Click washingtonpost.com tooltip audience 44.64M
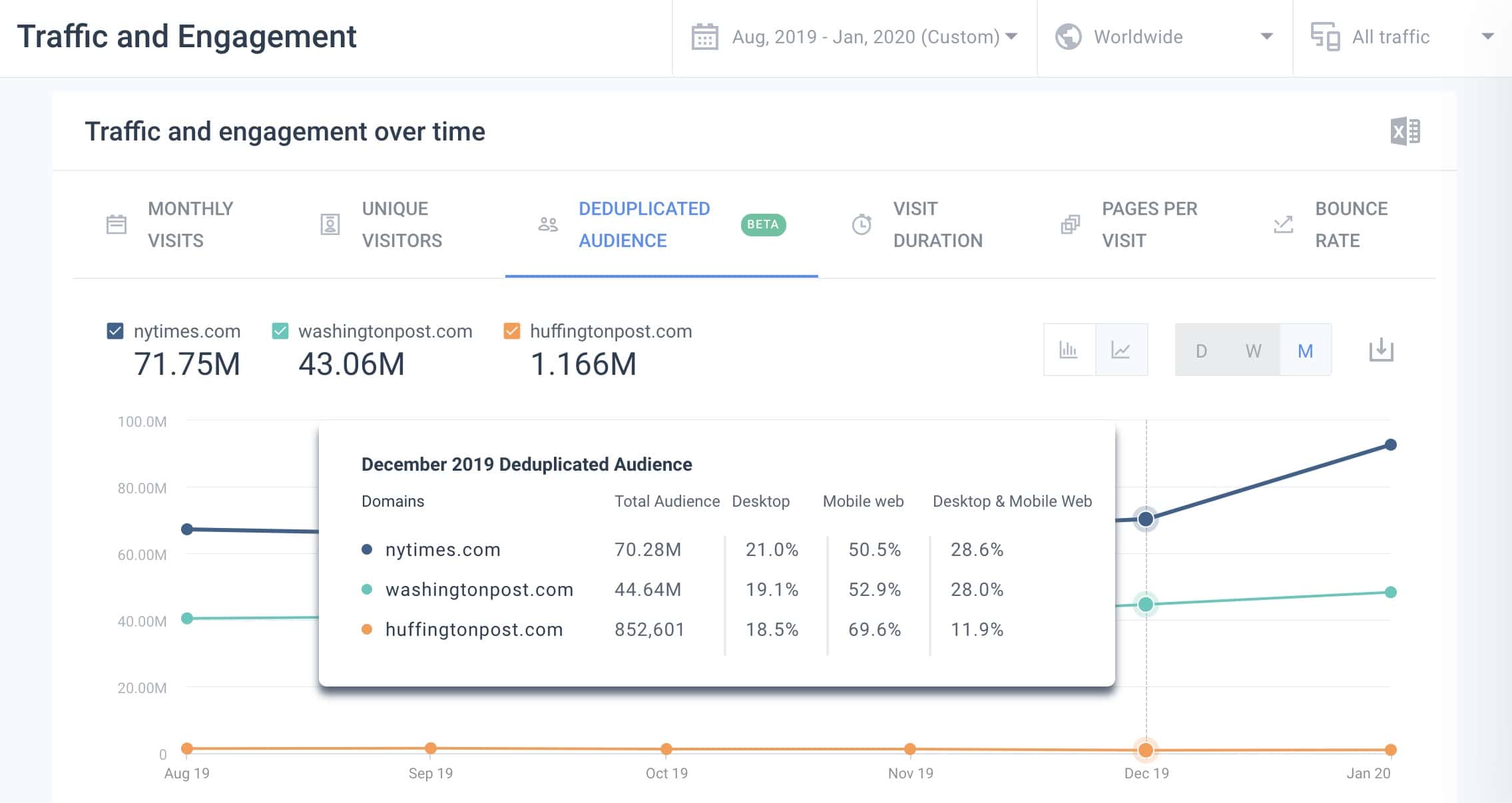Image resolution: width=1512 pixels, height=803 pixels. click(x=648, y=589)
